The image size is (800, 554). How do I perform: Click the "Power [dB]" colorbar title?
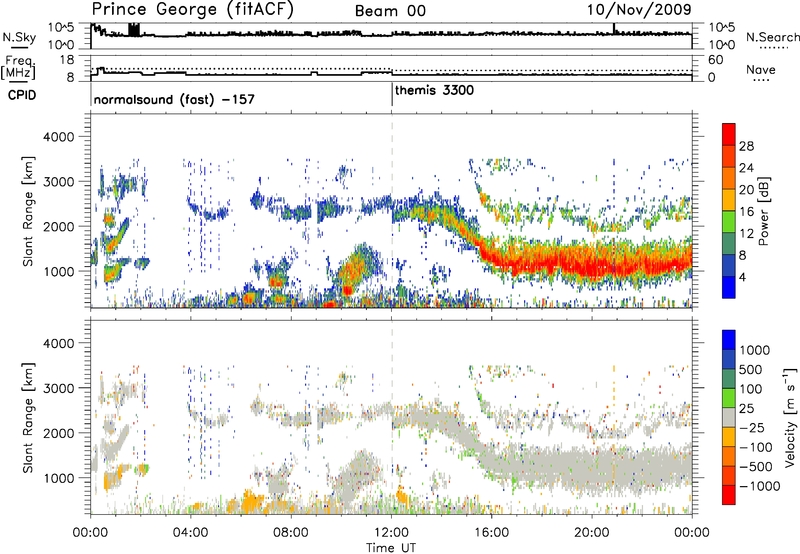(x=763, y=211)
